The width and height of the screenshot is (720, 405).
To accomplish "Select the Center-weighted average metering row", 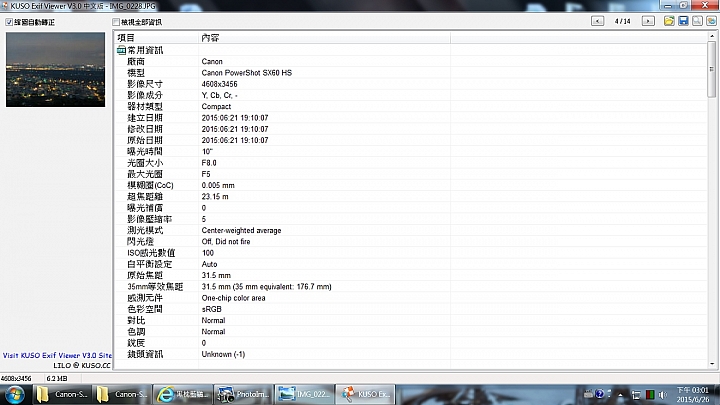I will [x=411, y=230].
